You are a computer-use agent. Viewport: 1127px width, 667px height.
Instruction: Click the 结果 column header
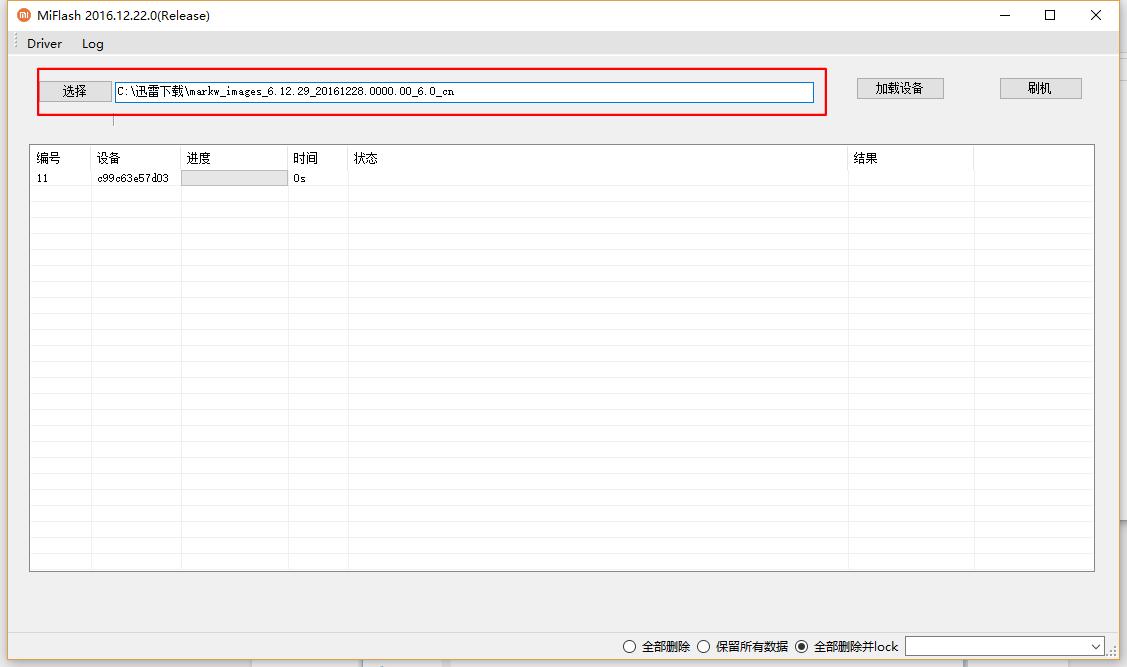coord(865,158)
